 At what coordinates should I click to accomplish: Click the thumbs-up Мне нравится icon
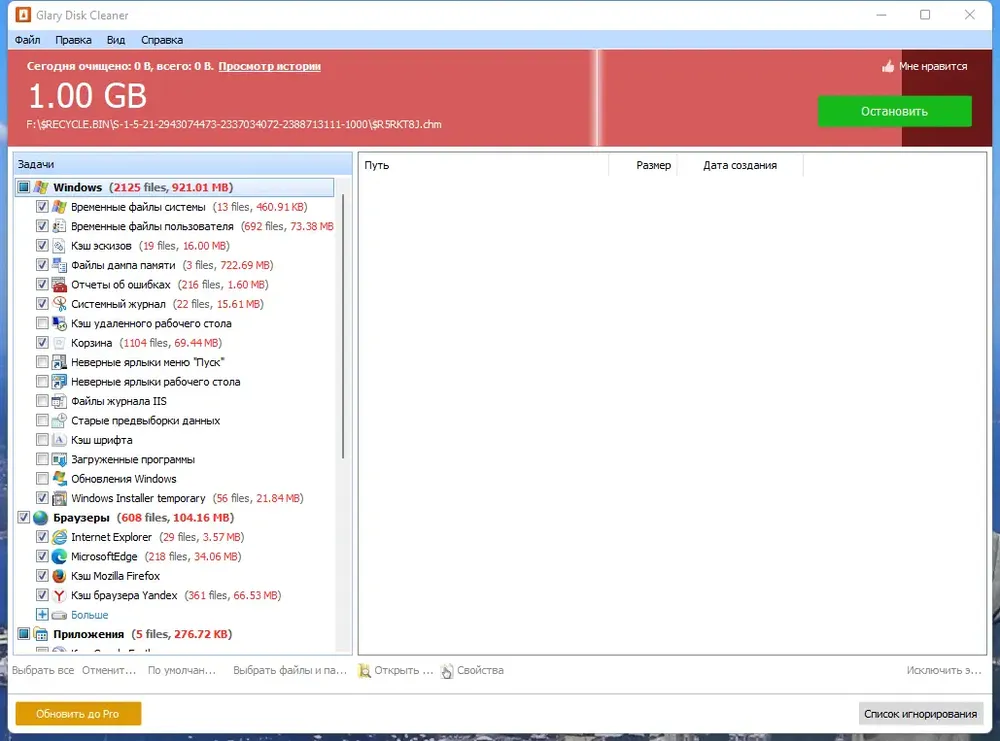coord(888,66)
